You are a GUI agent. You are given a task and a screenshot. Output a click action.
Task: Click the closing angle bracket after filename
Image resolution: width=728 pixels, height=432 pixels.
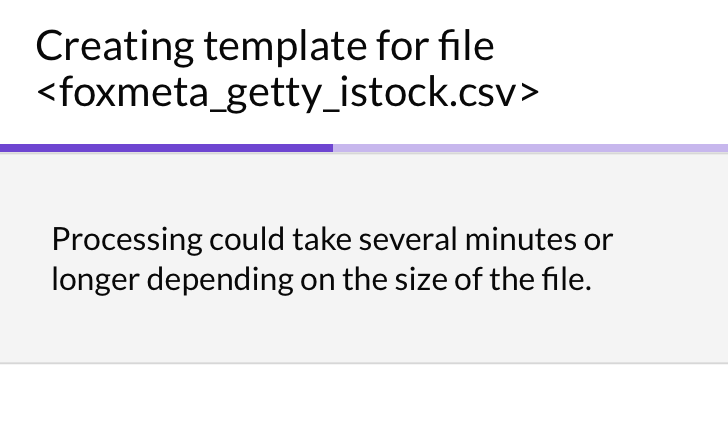(x=529, y=93)
